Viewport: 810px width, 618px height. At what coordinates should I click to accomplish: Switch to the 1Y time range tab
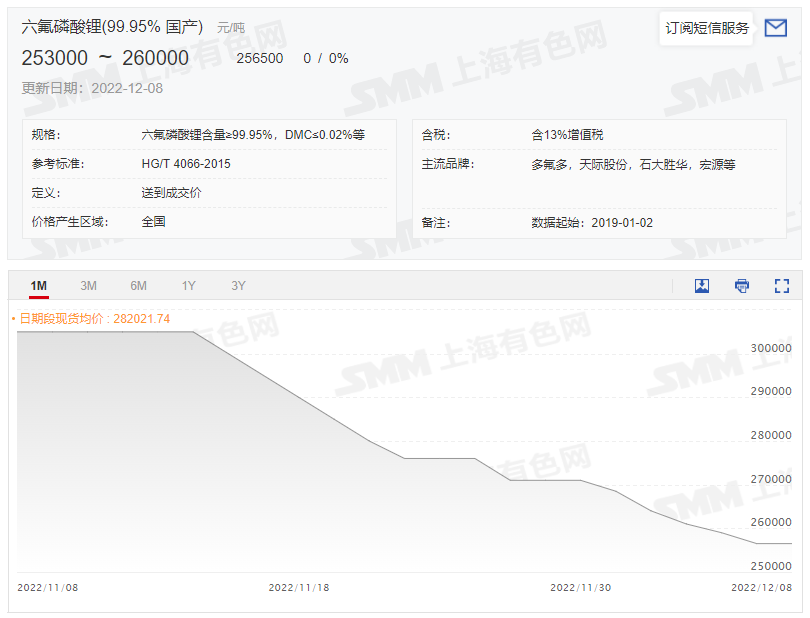pos(188,286)
